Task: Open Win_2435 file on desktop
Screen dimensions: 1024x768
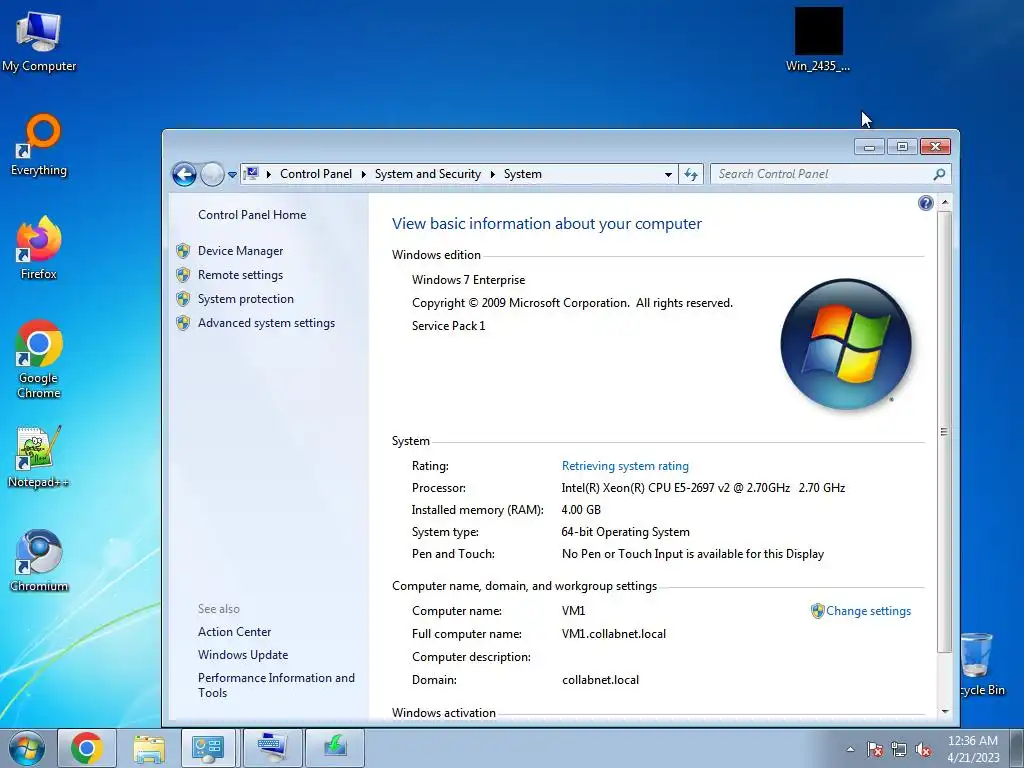Action: coord(818,39)
